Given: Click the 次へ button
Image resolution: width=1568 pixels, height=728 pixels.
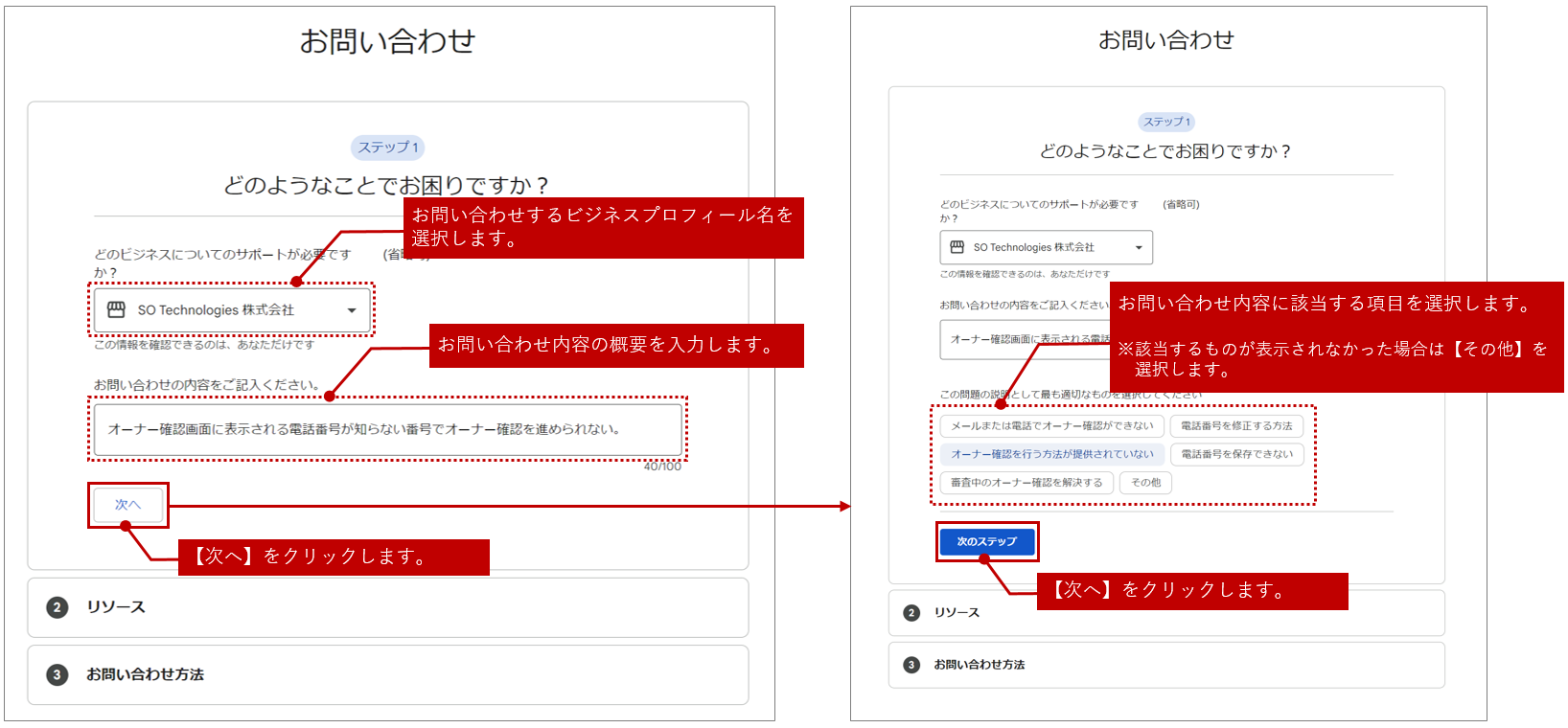Looking at the screenshot, I should coord(127,505).
